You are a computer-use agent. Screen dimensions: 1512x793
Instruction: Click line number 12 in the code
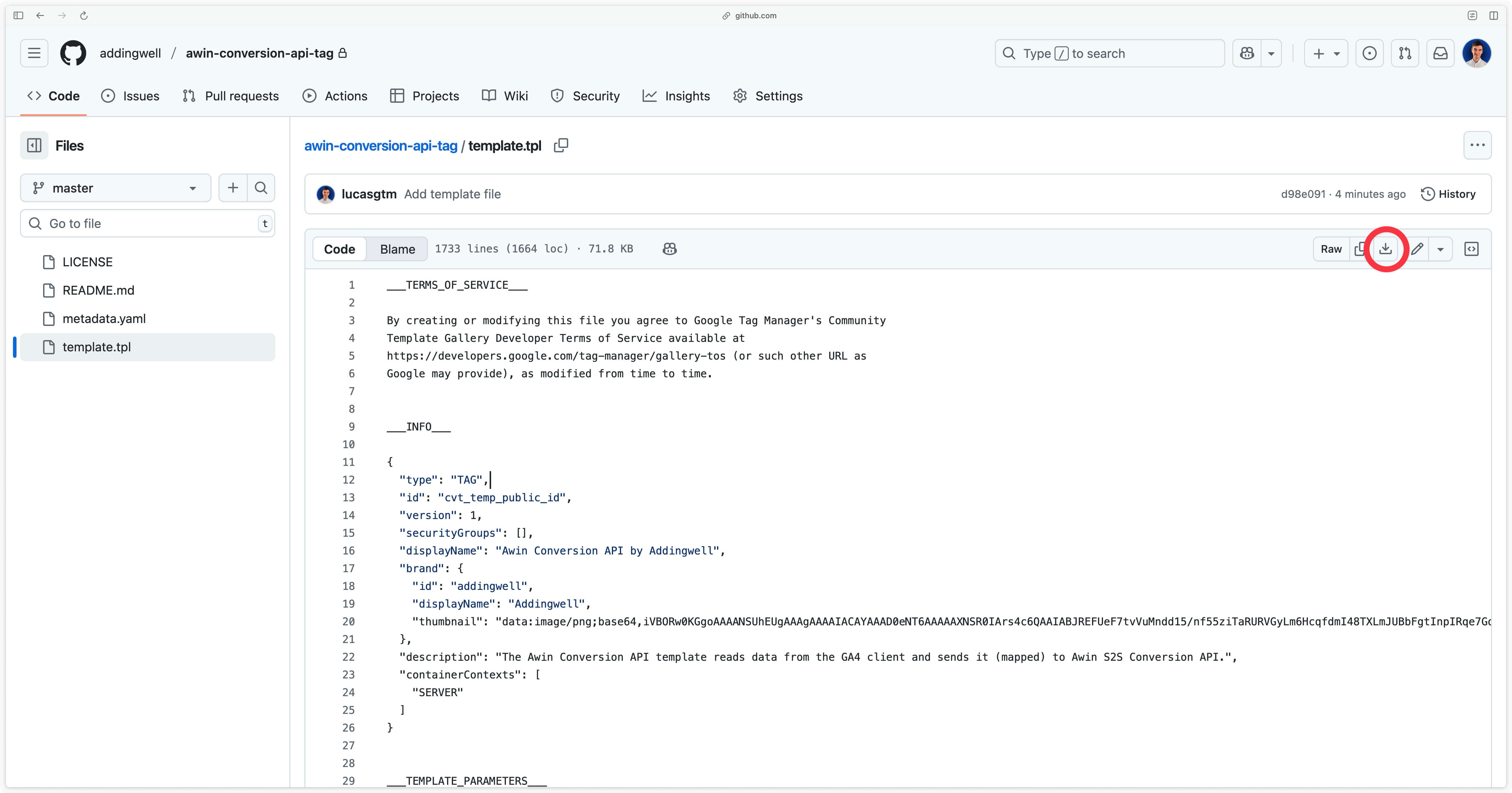(x=349, y=480)
